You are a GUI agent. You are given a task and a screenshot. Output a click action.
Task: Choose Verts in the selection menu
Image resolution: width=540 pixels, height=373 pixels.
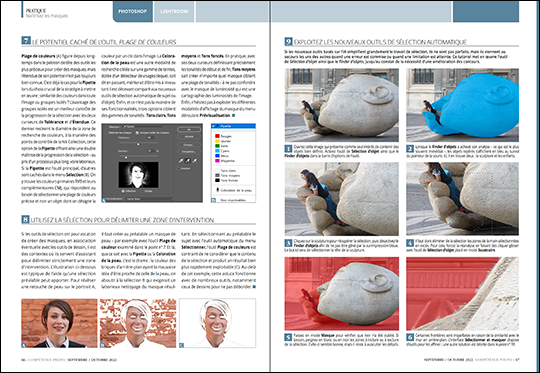(x=225, y=146)
